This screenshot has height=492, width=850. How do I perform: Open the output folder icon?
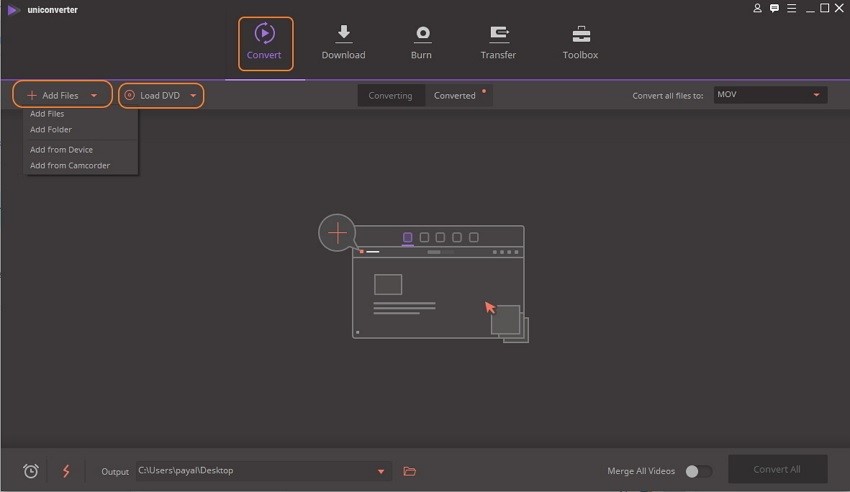coord(409,471)
